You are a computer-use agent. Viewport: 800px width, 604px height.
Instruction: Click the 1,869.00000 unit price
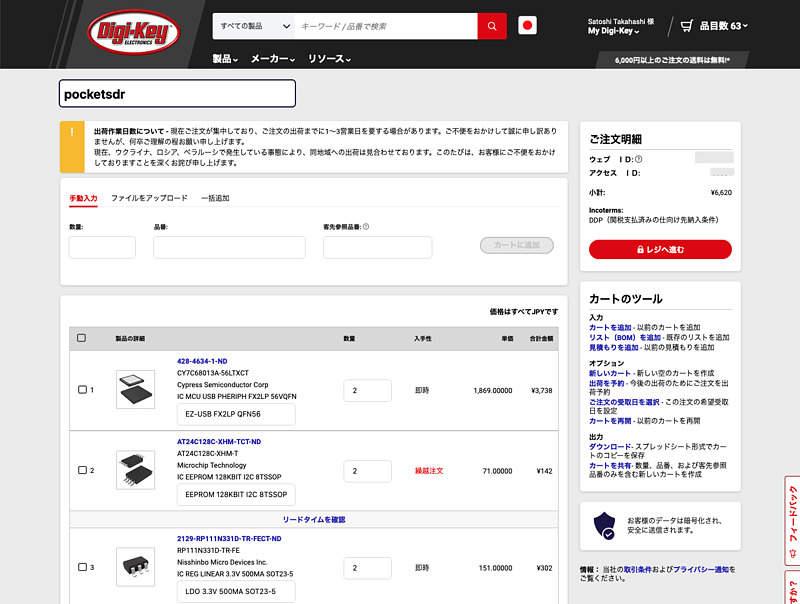tap(493, 390)
